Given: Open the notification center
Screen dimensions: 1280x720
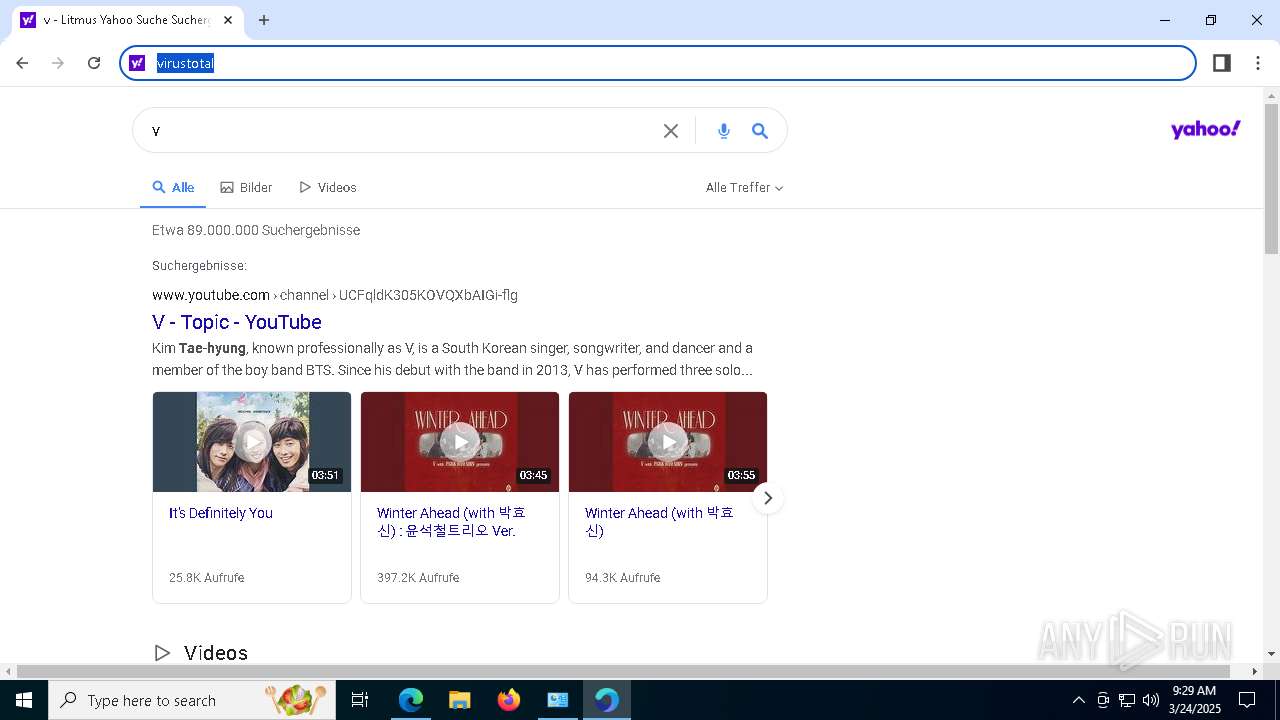Looking at the screenshot, I should (1247, 700).
